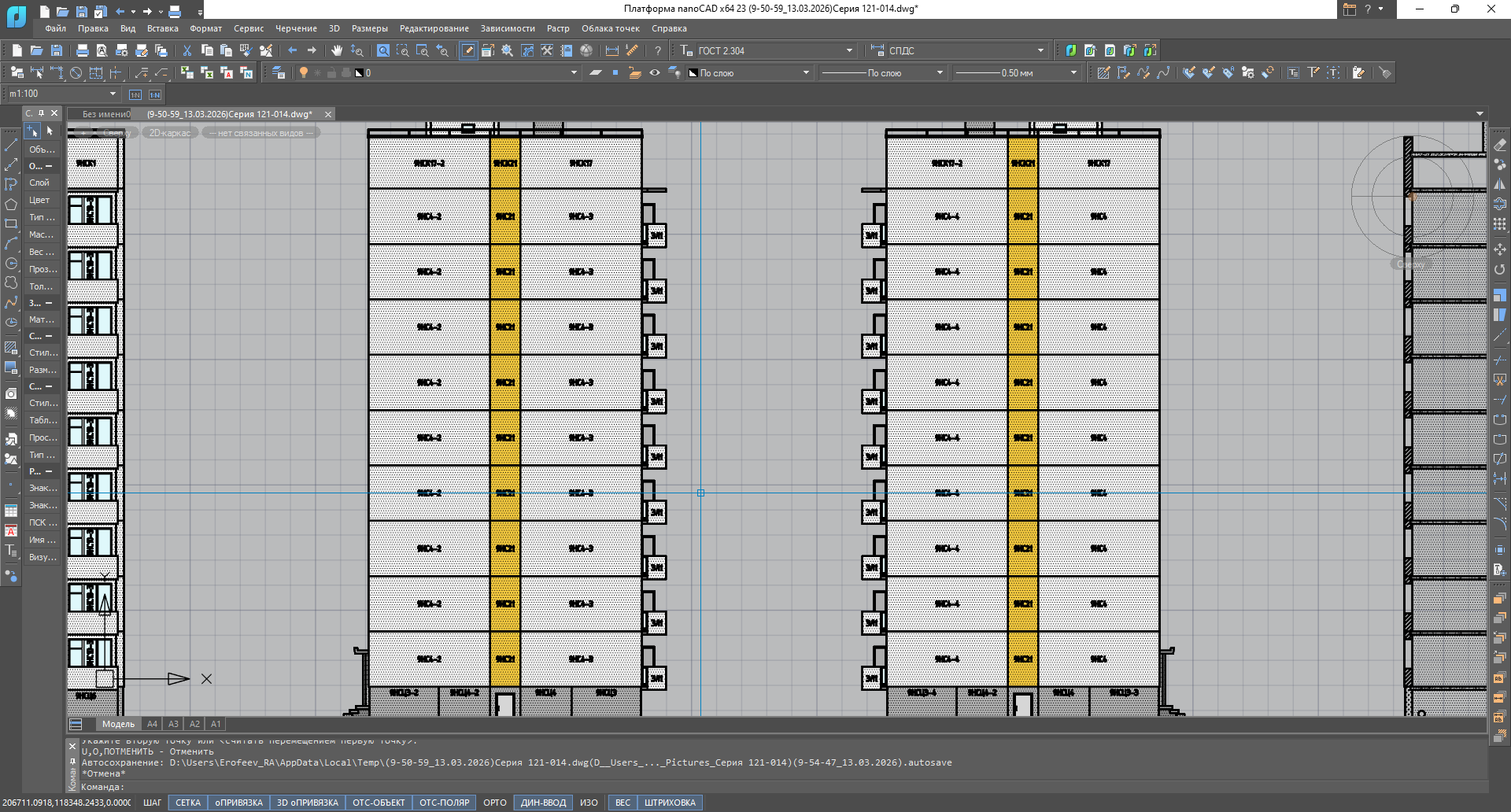The height and width of the screenshot is (812, 1511).
Task: Toggle ОРТО mode
Action: (x=495, y=803)
